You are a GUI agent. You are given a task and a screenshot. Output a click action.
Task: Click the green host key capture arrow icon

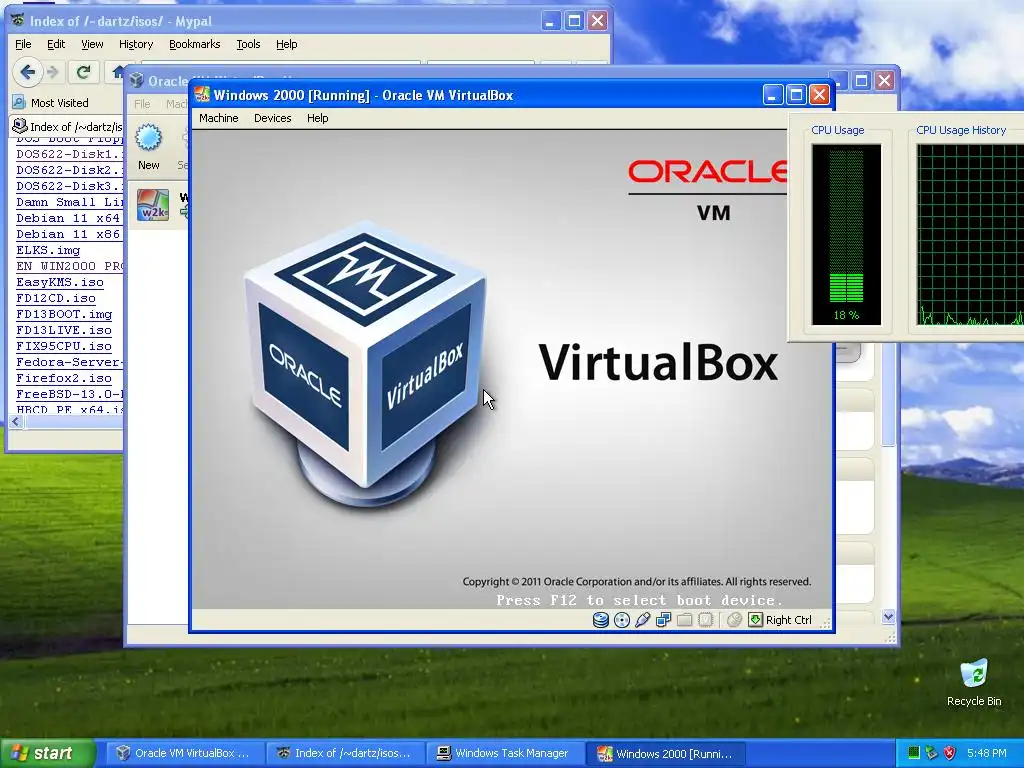click(755, 620)
